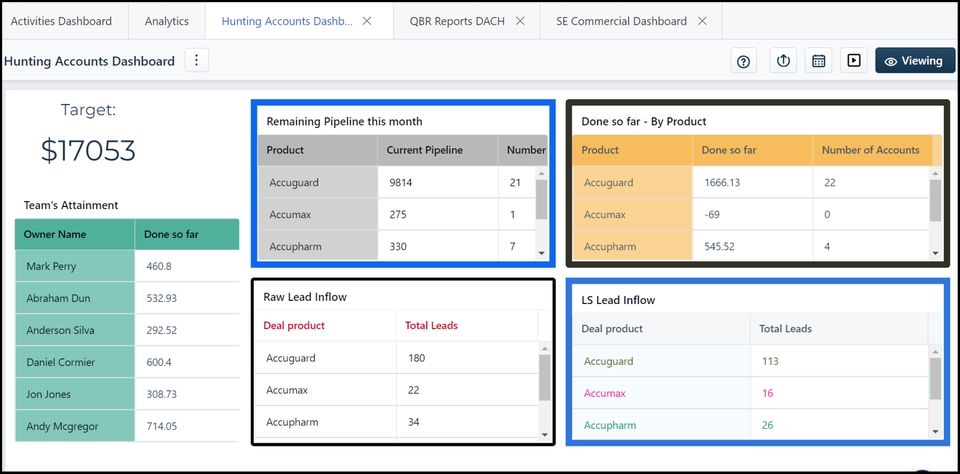Select the Mark Perry row
The image size is (960, 474).
tap(127, 266)
